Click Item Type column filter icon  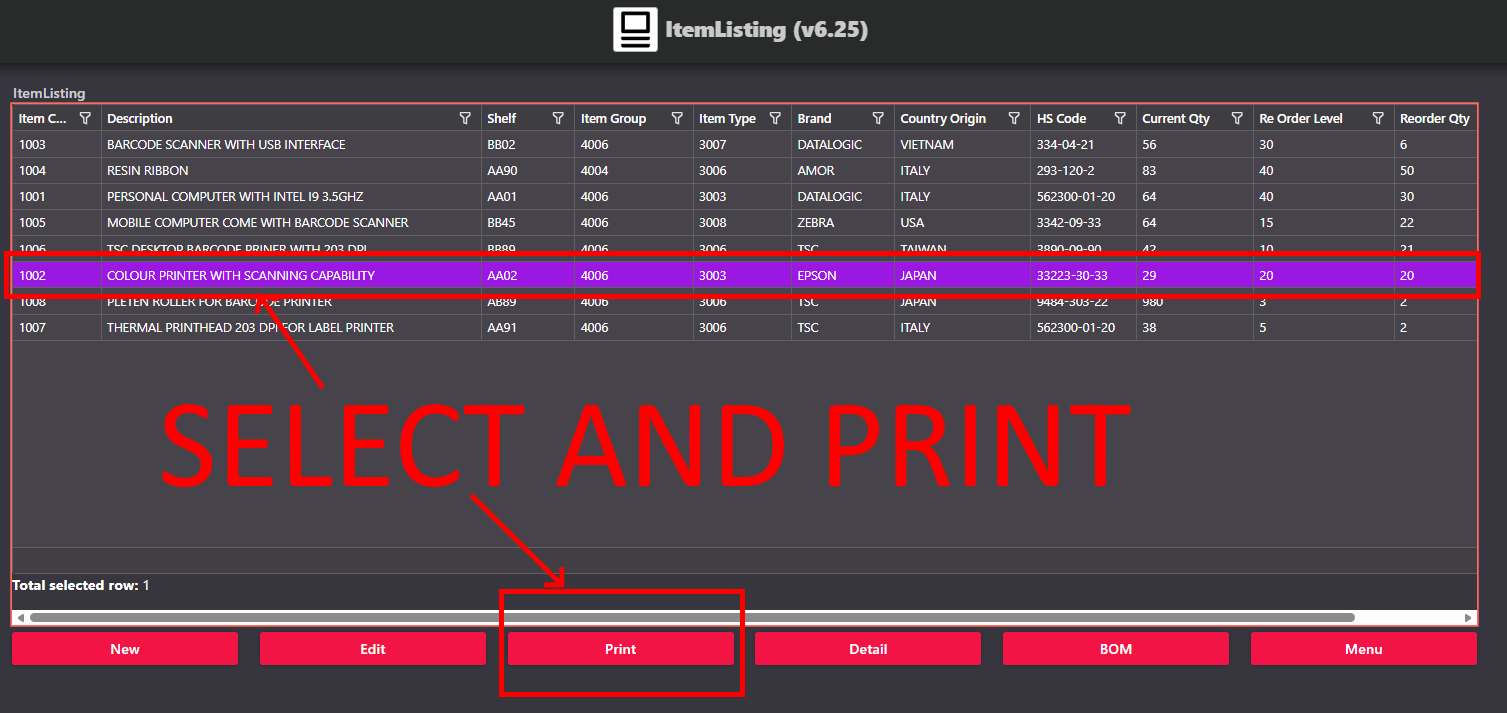(775, 118)
